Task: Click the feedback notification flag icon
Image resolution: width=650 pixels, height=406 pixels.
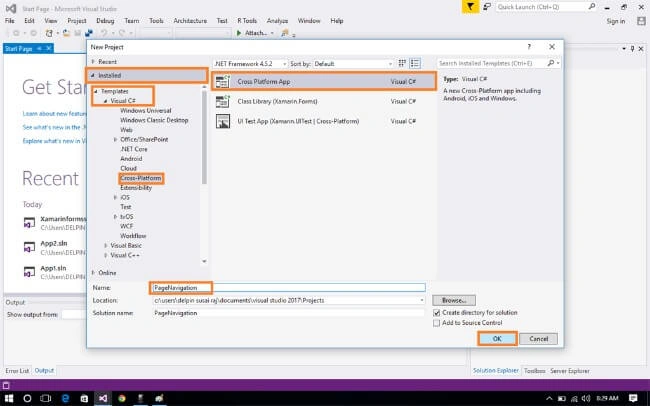Action: pyautogui.click(x=470, y=7)
